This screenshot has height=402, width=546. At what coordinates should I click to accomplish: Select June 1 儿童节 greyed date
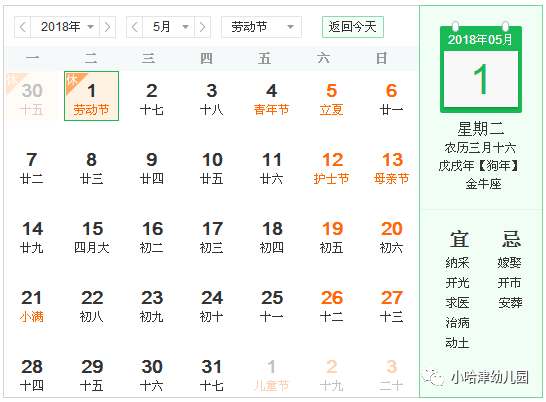[271, 375]
